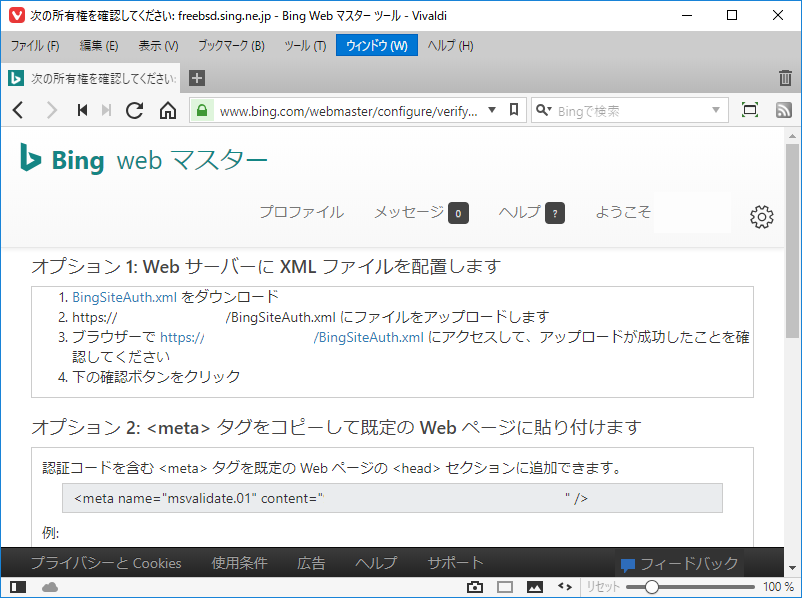Screen dimensions: 802x598
Task: Select the Bing Webmaster tab
Action: click(91, 78)
